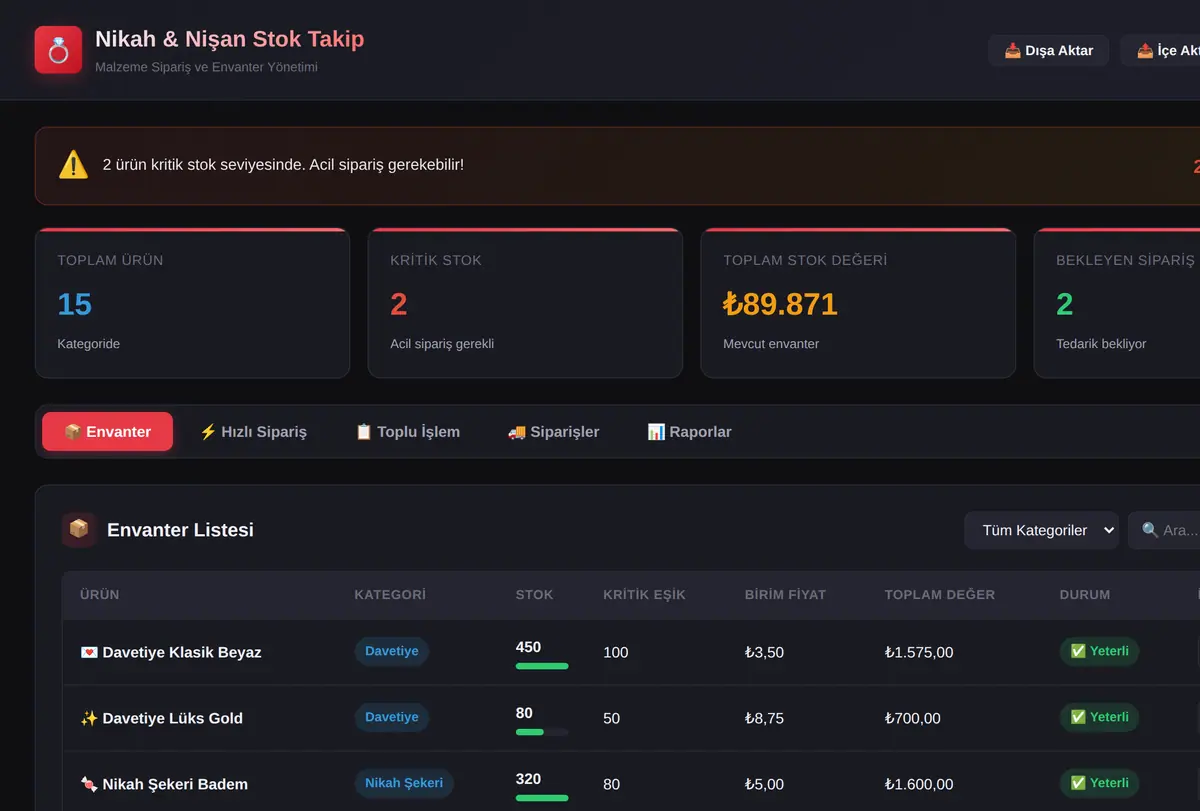Click the Stok column header
This screenshot has height=811, width=1200.
[x=534, y=594]
